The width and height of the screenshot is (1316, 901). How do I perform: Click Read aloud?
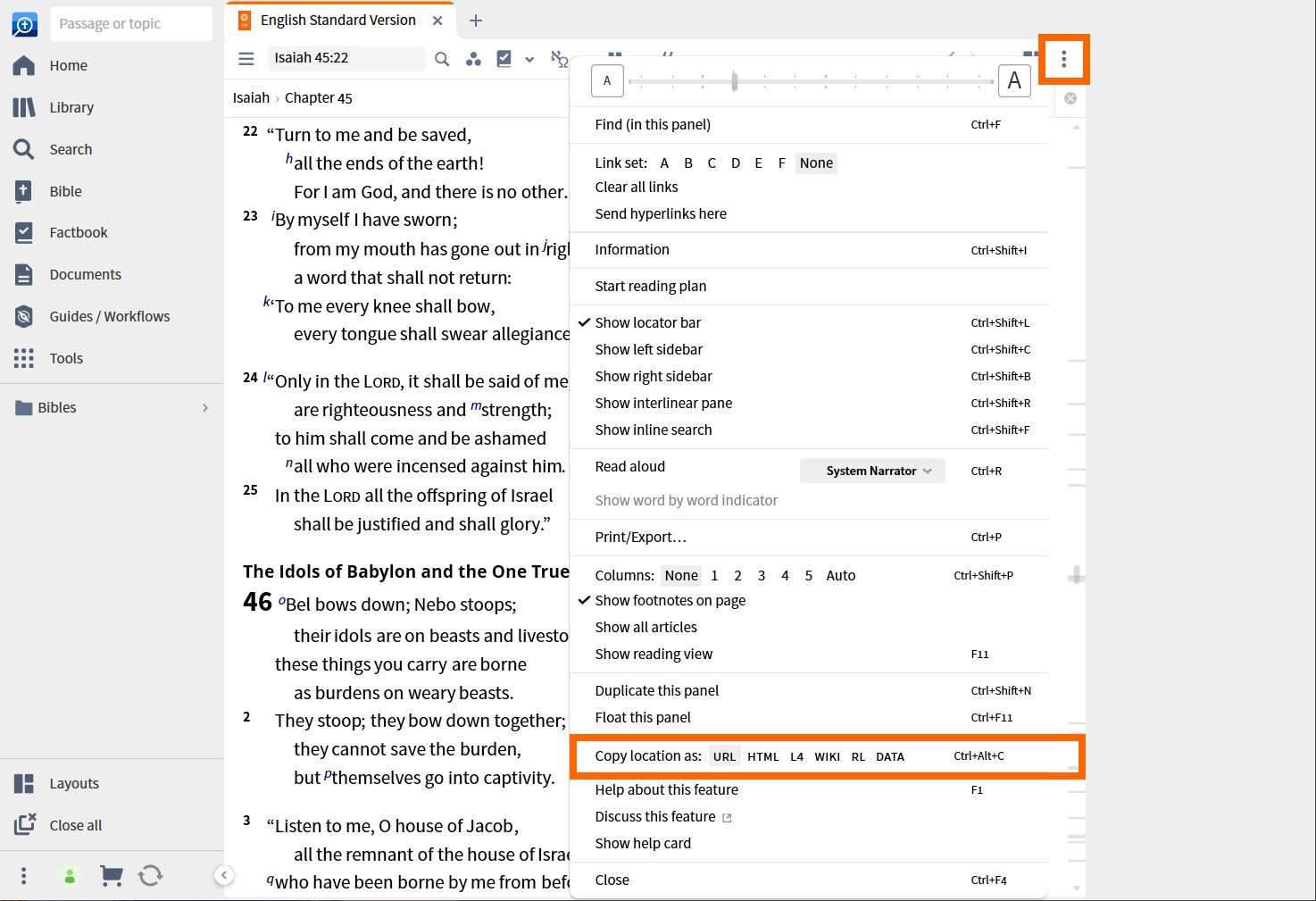coord(630,466)
